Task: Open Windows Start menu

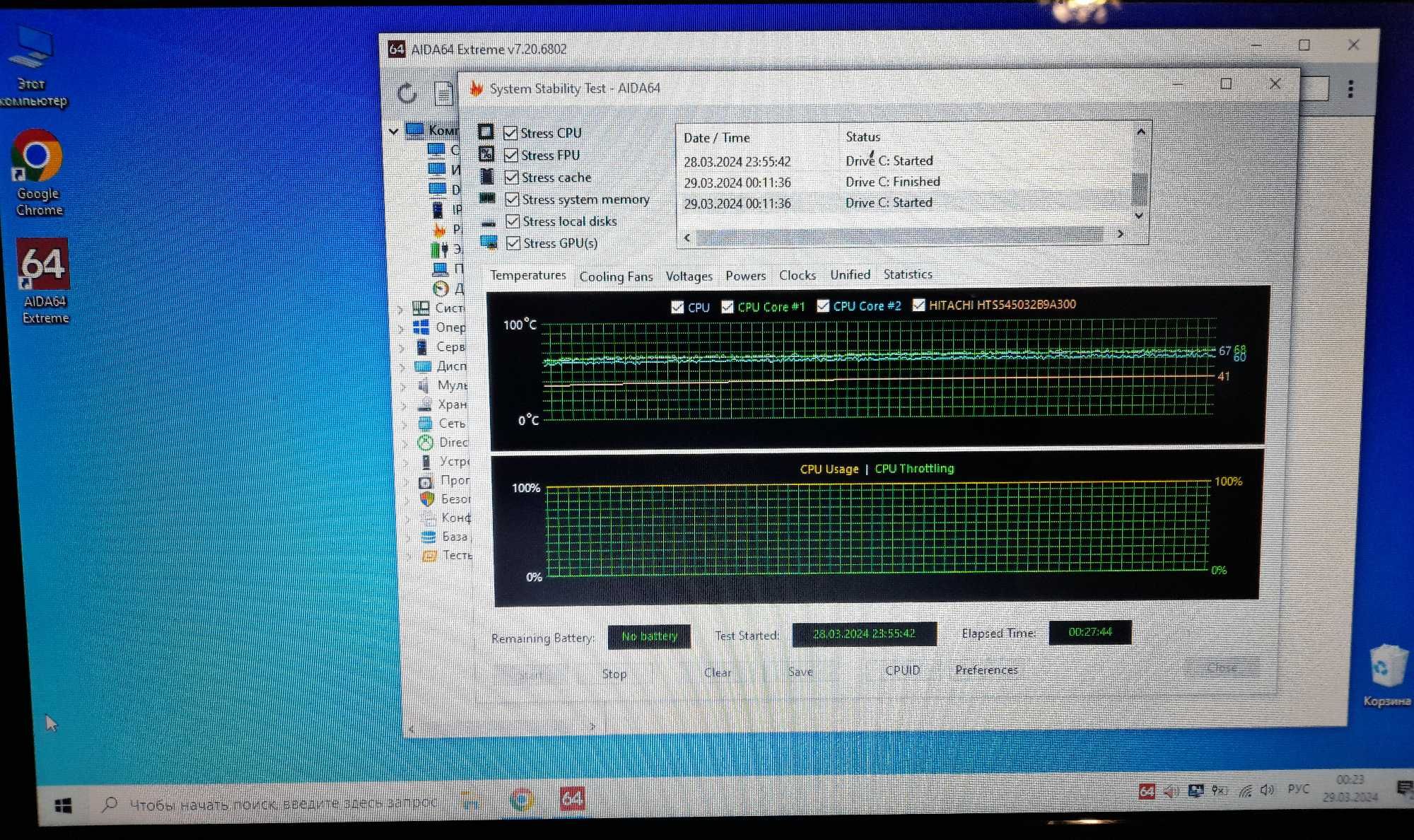Action: point(63,805)
